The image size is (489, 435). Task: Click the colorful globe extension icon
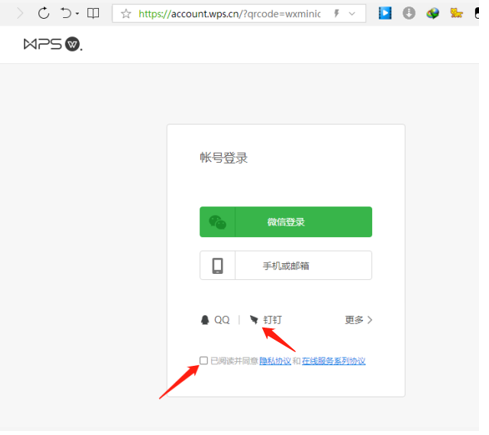(x=433, y=13)
